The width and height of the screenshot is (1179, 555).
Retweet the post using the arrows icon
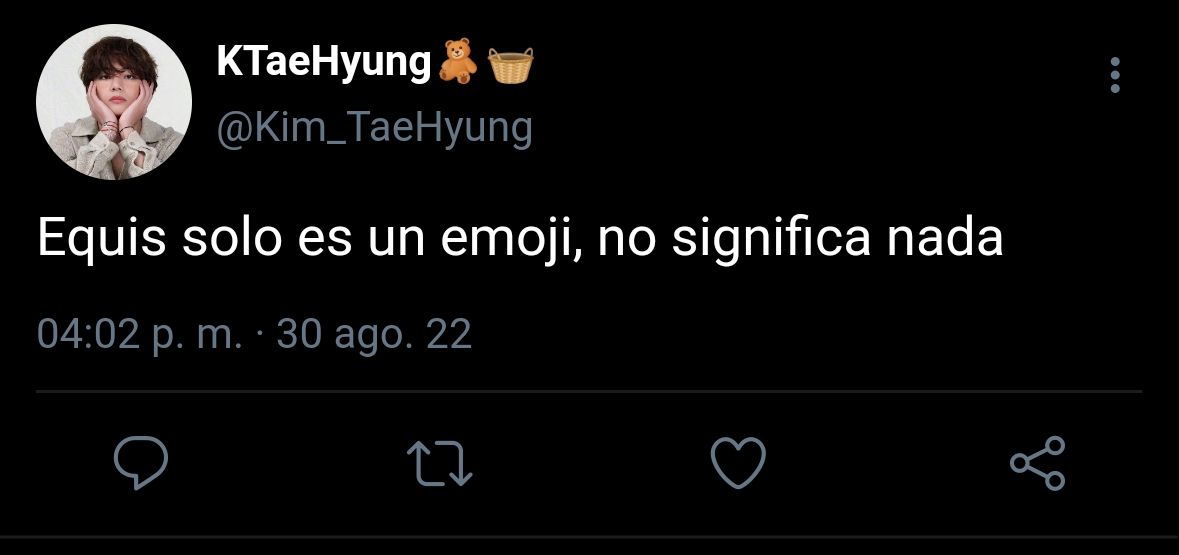439,462
